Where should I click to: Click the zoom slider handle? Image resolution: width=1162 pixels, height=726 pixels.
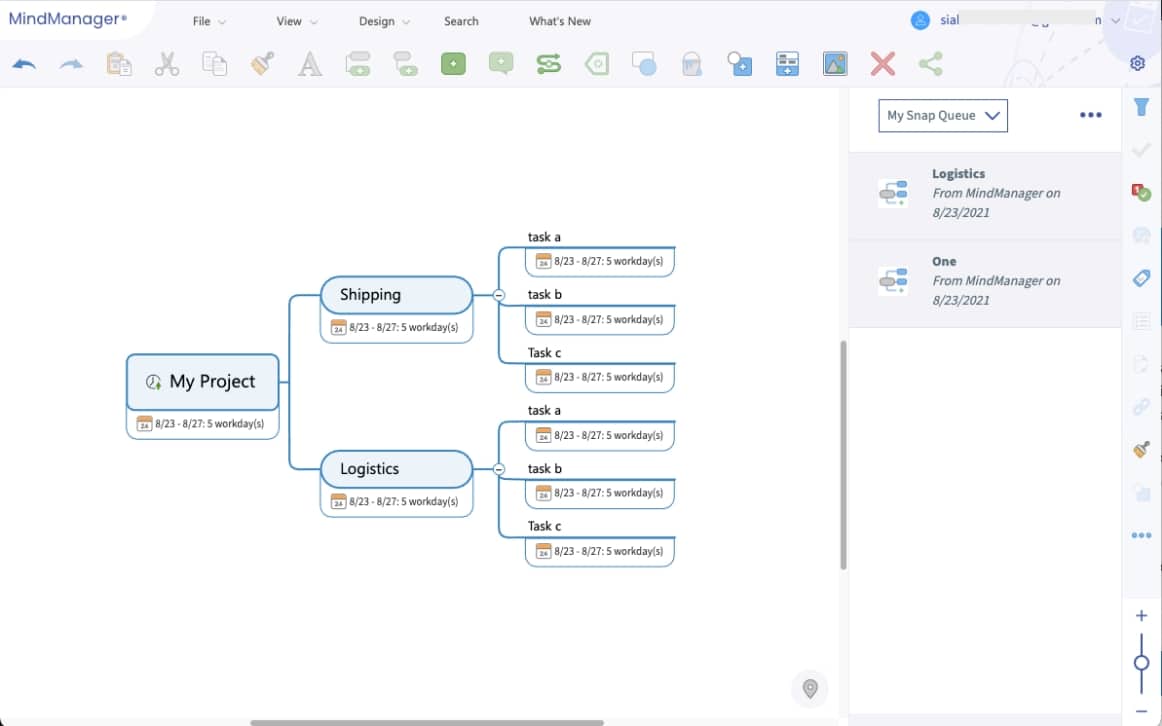tap(1141, 663)
